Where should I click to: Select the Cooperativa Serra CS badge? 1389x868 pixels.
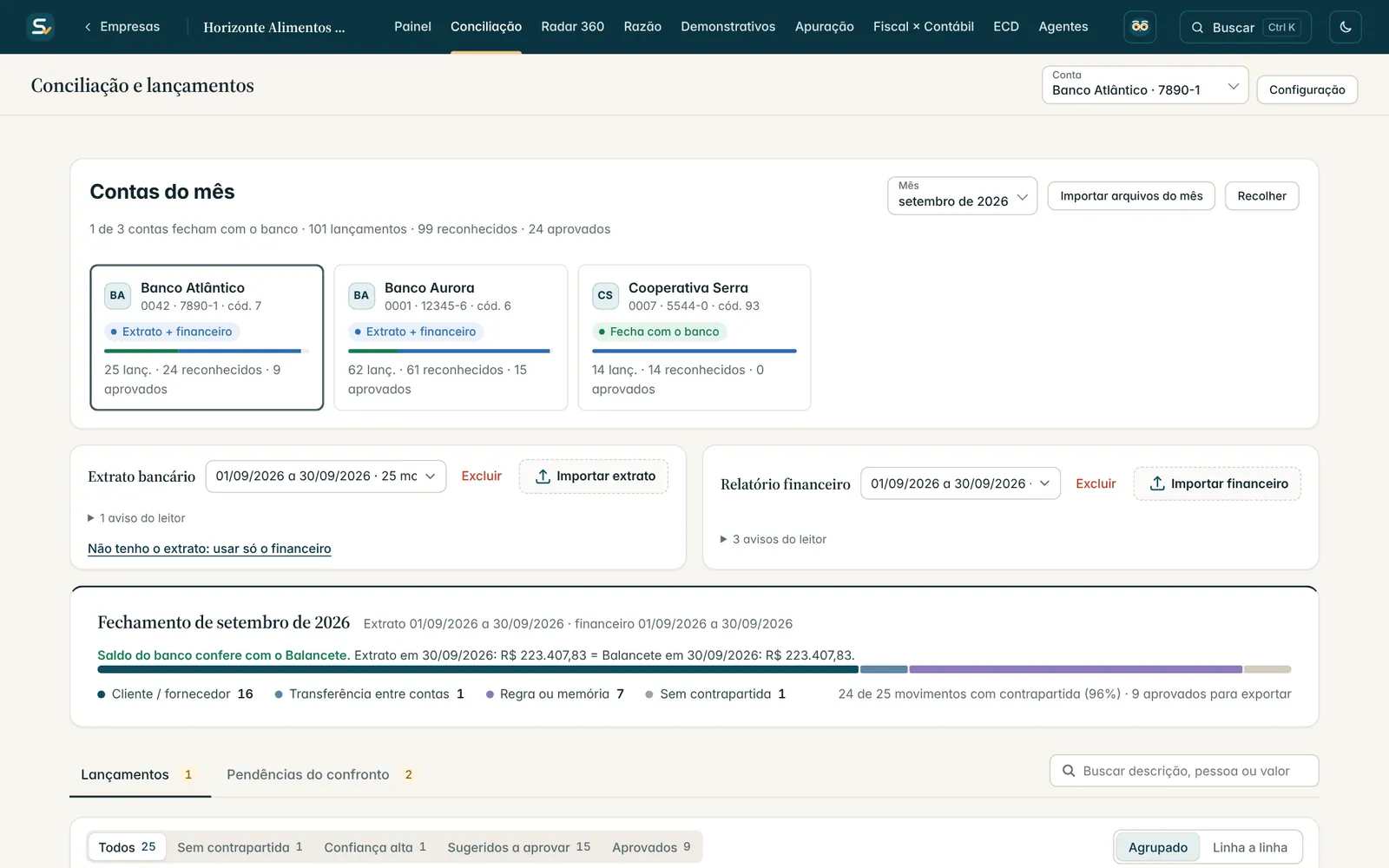[x=605, y=295]
